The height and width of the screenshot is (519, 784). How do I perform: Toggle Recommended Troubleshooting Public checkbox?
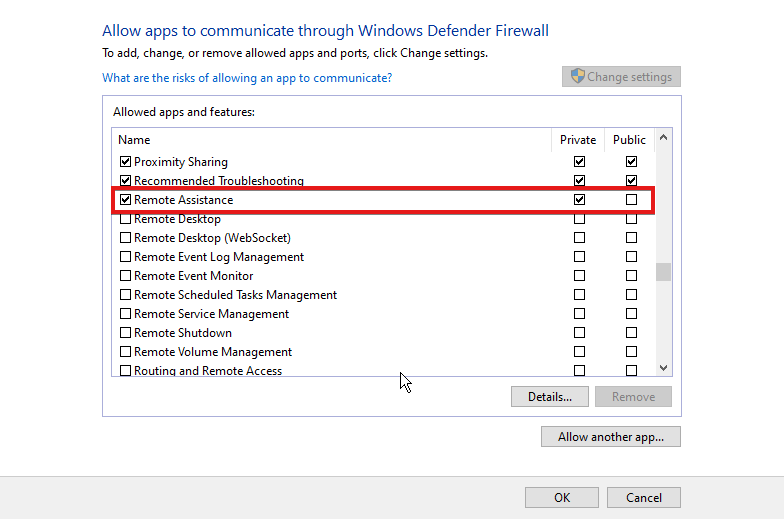632,180
